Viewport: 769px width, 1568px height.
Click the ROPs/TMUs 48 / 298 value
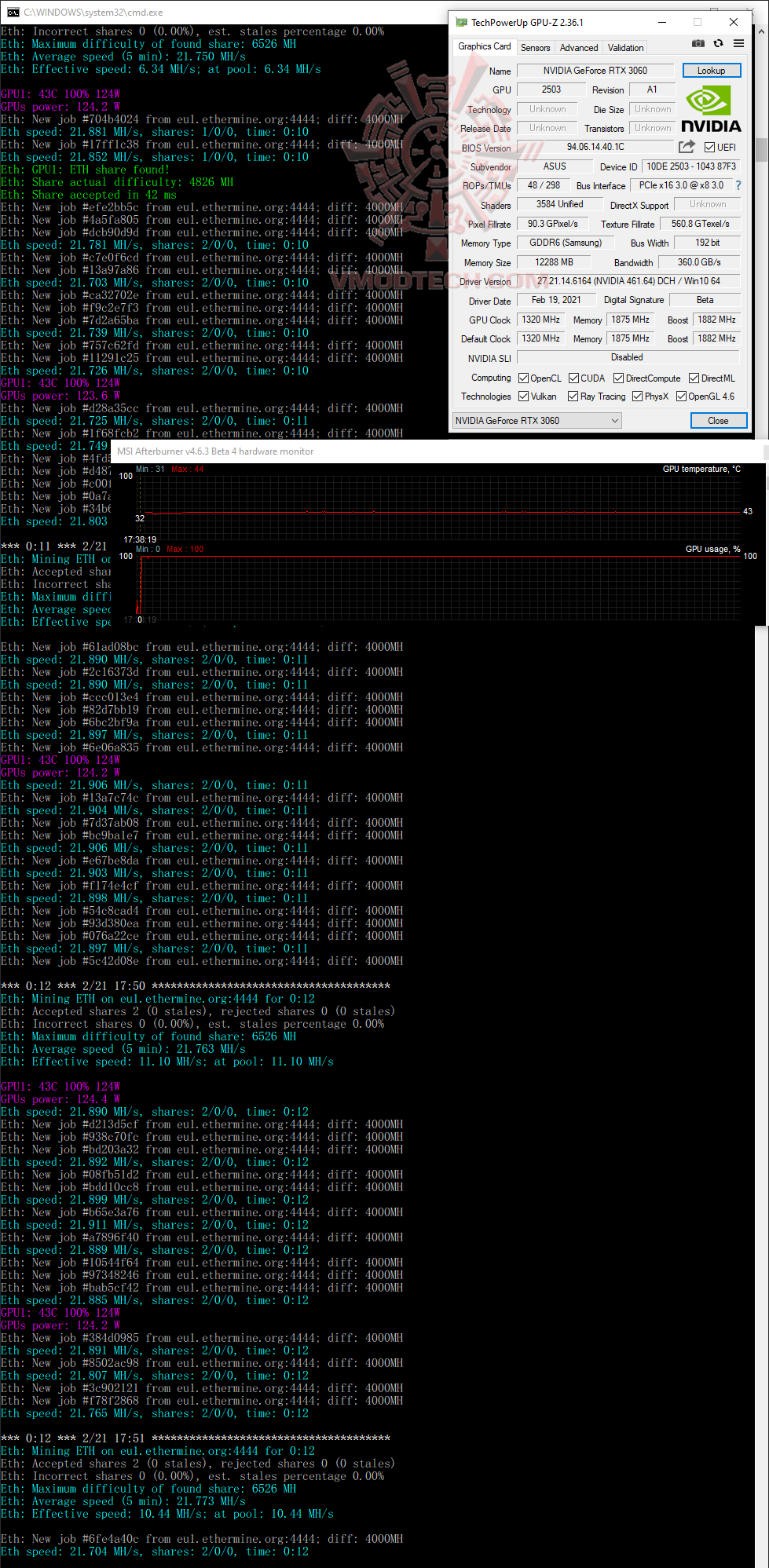pos(544,185)
